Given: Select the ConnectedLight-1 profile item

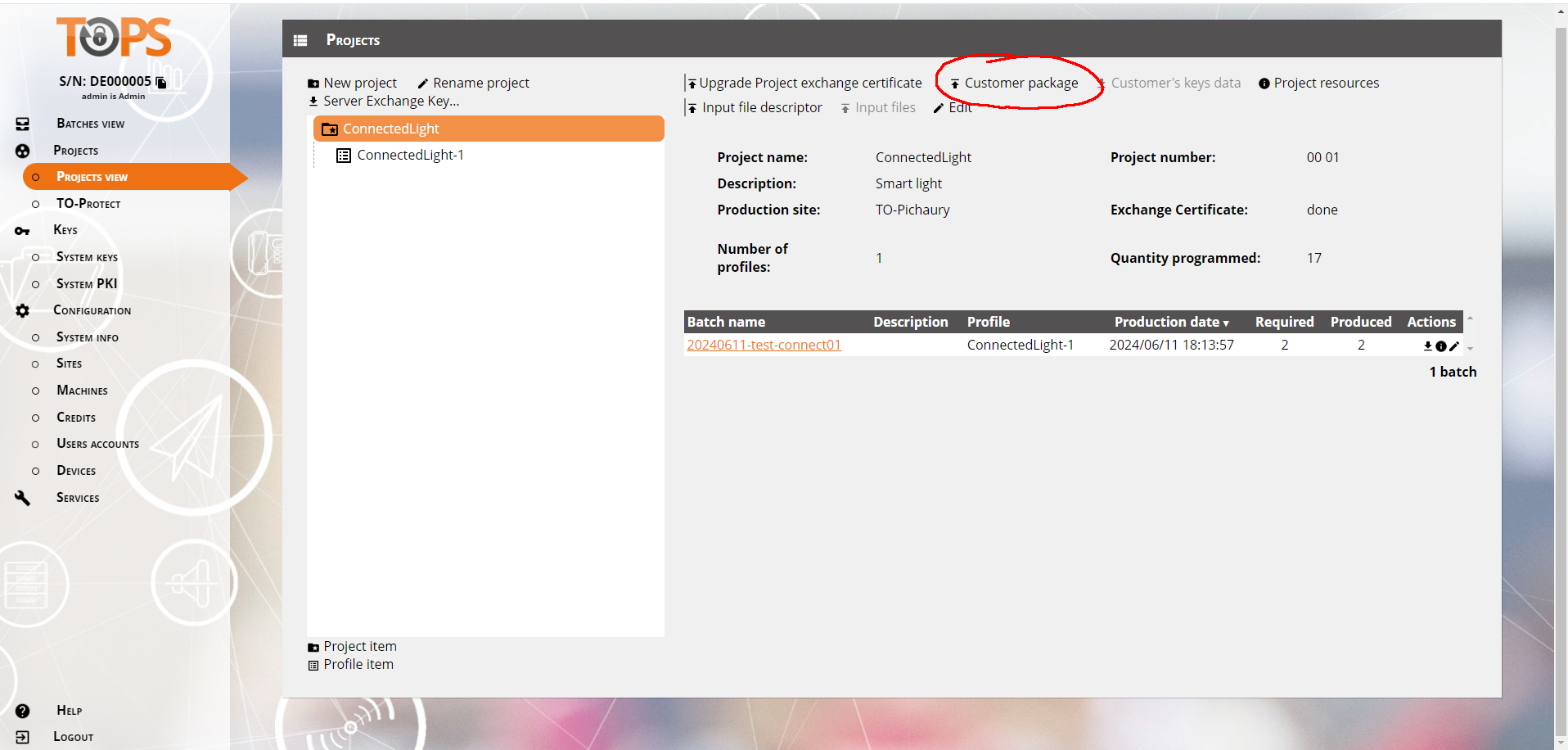Looking at the screenshot, I should point(410,155).
